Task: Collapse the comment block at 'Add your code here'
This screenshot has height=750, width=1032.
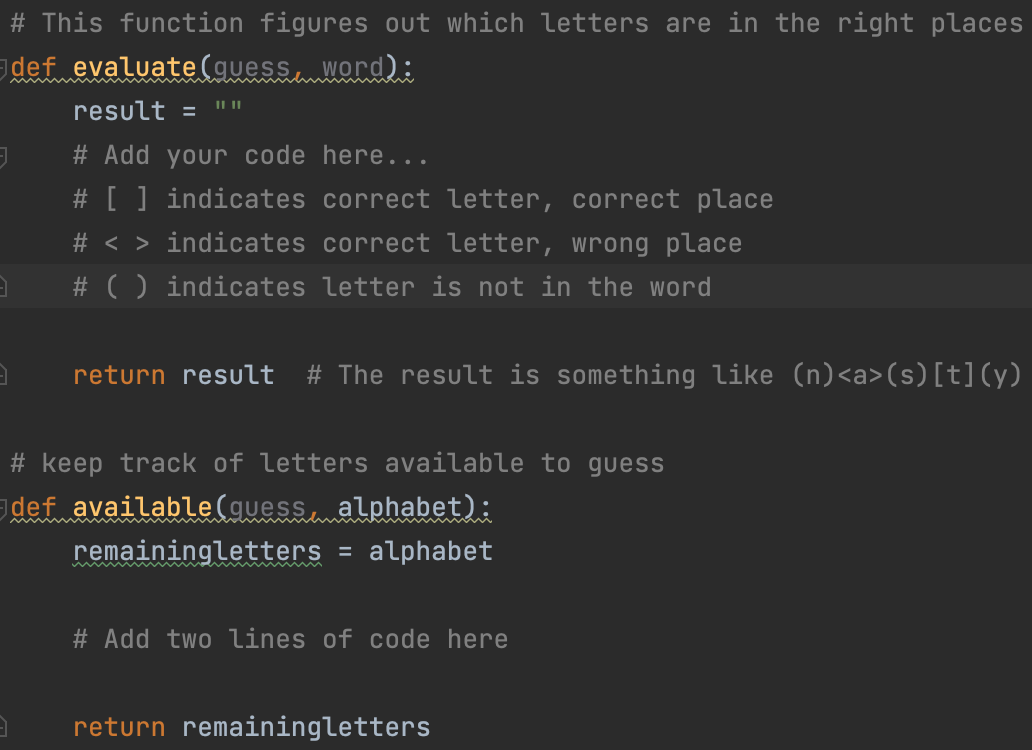Action: click(3, 156)
